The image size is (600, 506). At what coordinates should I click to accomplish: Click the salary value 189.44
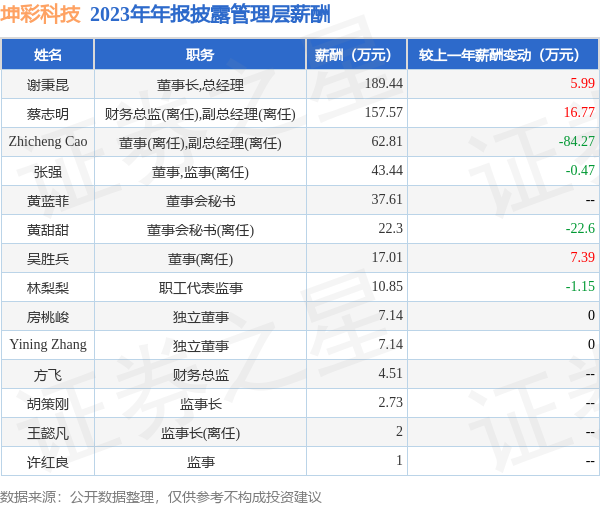coord(383,83)
